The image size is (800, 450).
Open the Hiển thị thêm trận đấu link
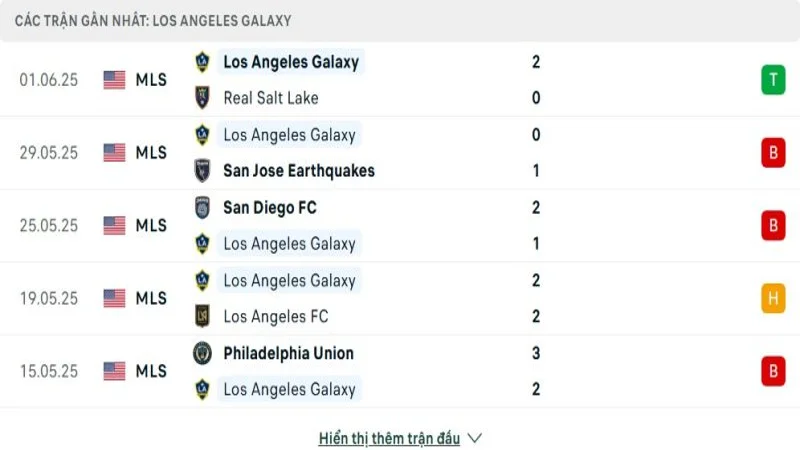389,438
